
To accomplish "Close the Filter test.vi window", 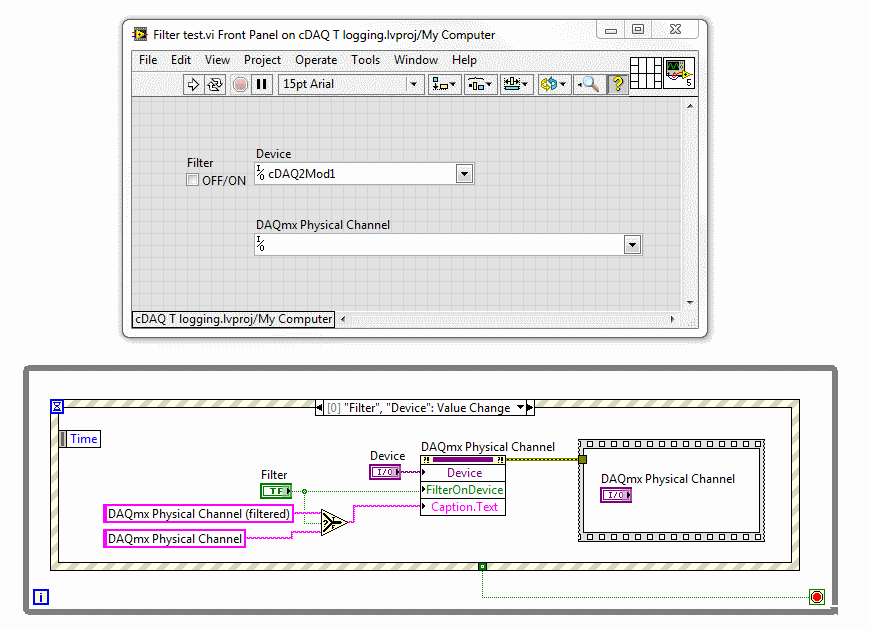I will [x=675, y=29].
